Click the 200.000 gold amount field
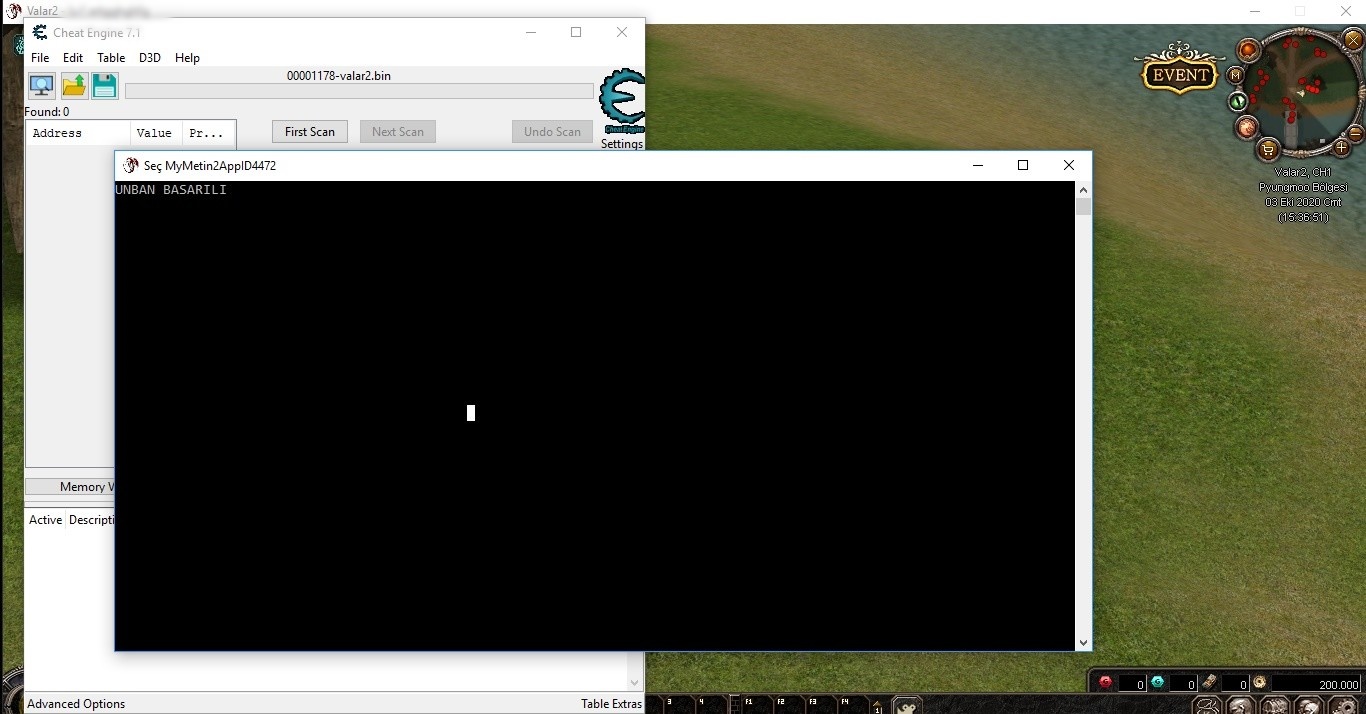 tap(1316, 684)
